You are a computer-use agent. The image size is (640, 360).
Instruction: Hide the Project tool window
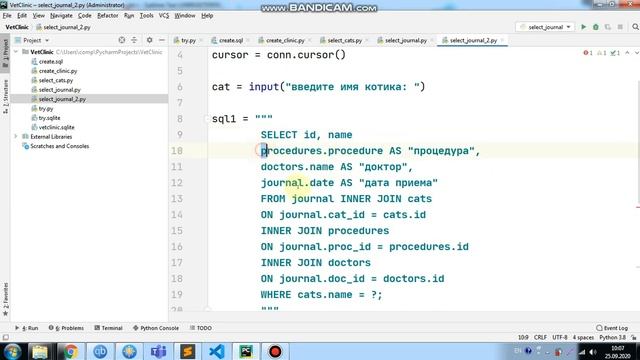[x=162, y=40]
